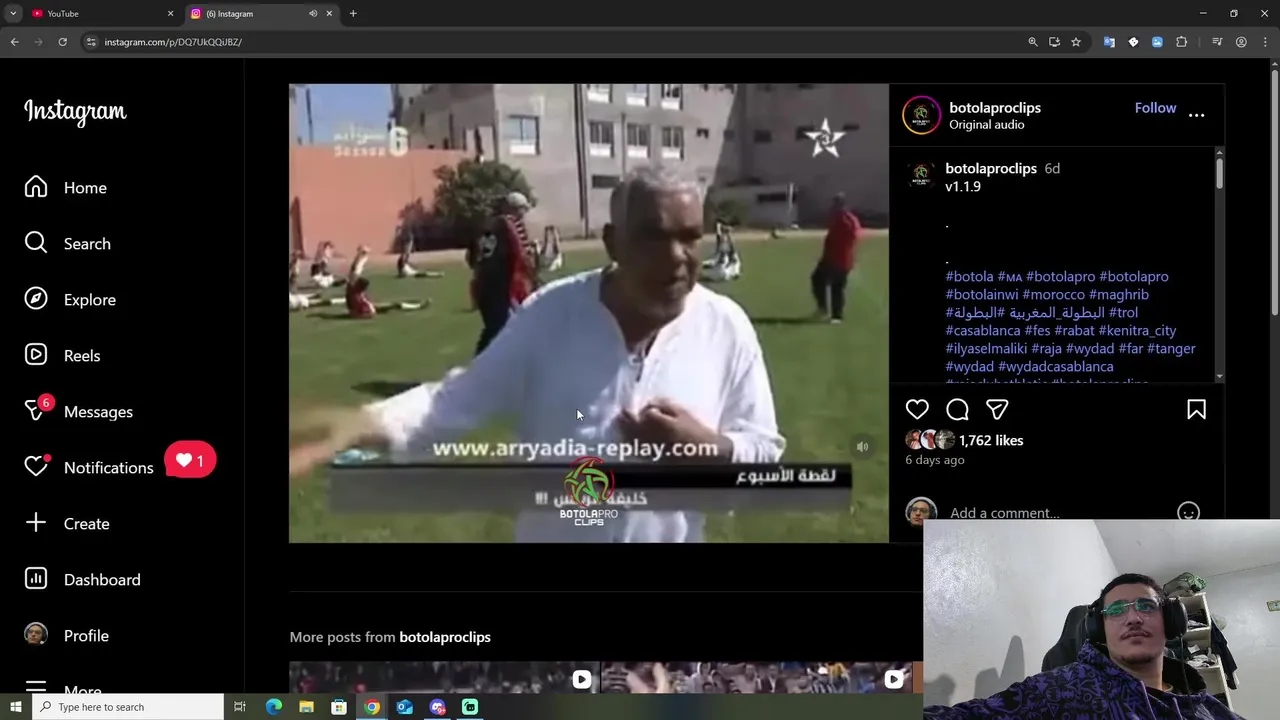Open the Extensions puzzle icon
1280x720 pixels.
pyautogui.click(x=1181, y=42)
